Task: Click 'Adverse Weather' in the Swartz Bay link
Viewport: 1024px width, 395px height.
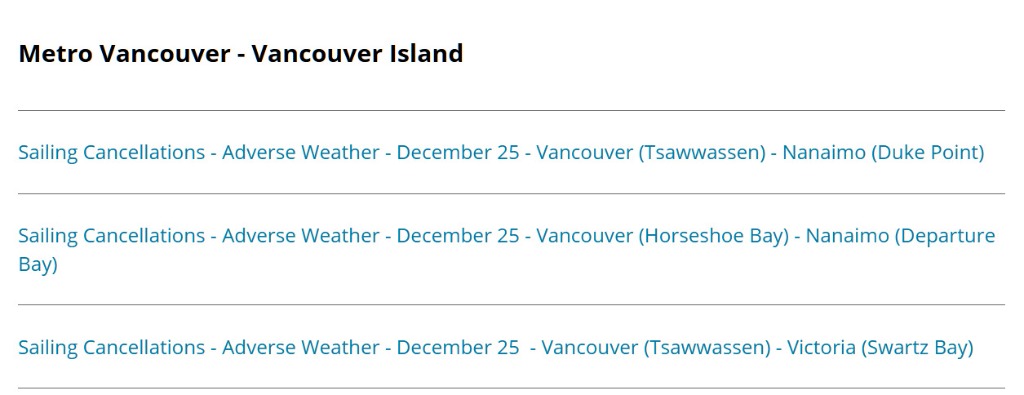Action: [x=300, y=347]
